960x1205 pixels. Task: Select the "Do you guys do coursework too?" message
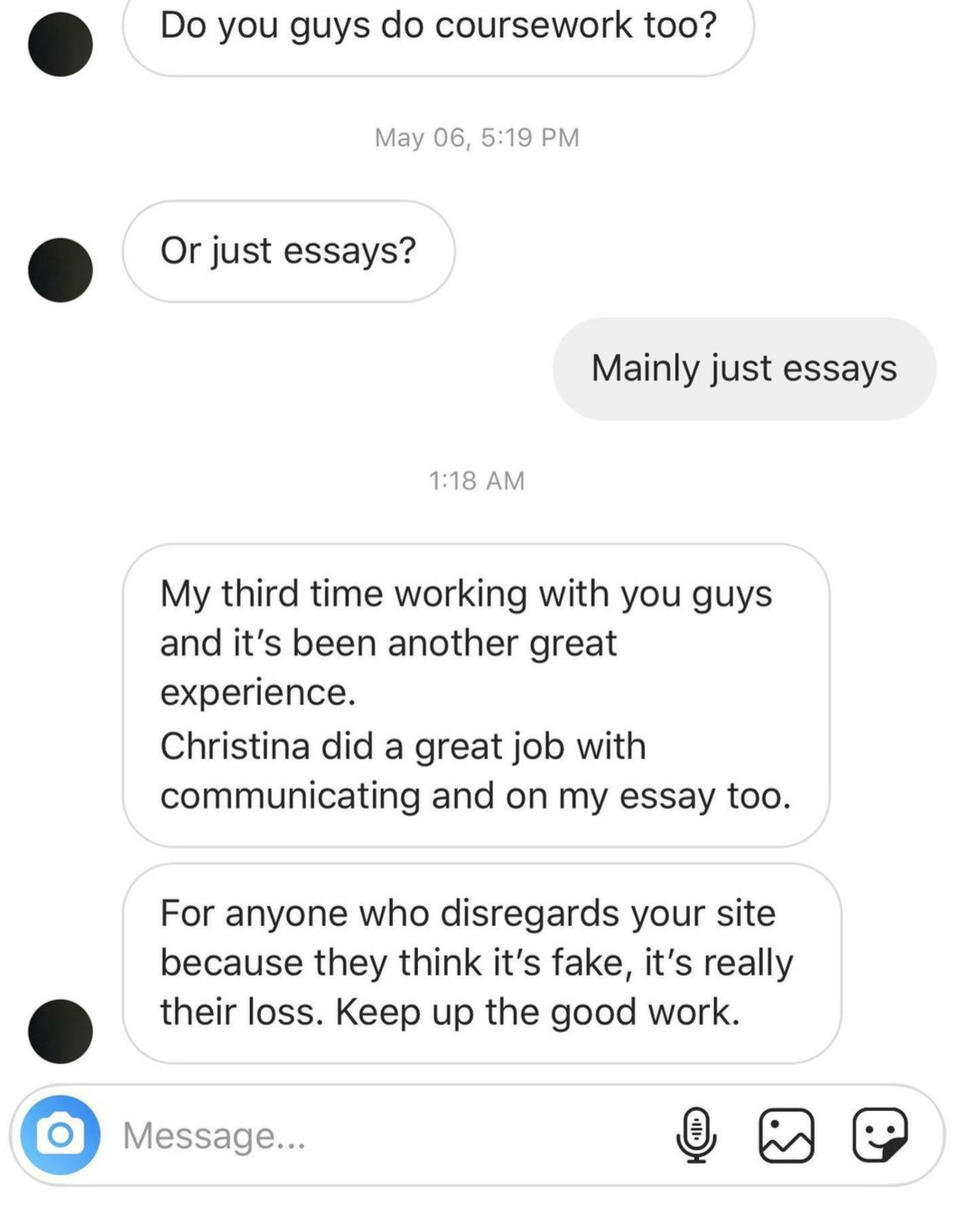[x=438, y=30]
